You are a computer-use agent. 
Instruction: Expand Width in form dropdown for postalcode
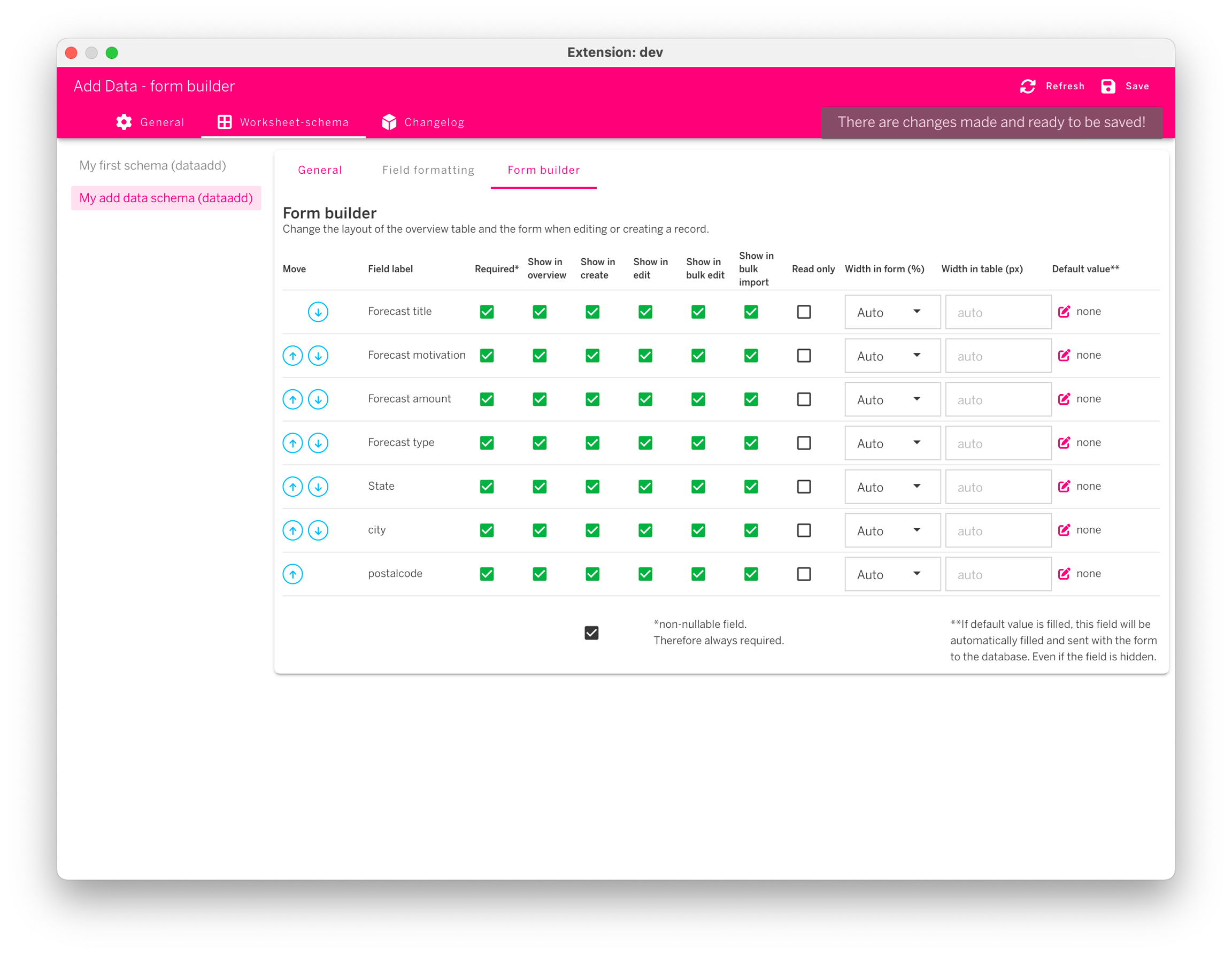(892, 574)
